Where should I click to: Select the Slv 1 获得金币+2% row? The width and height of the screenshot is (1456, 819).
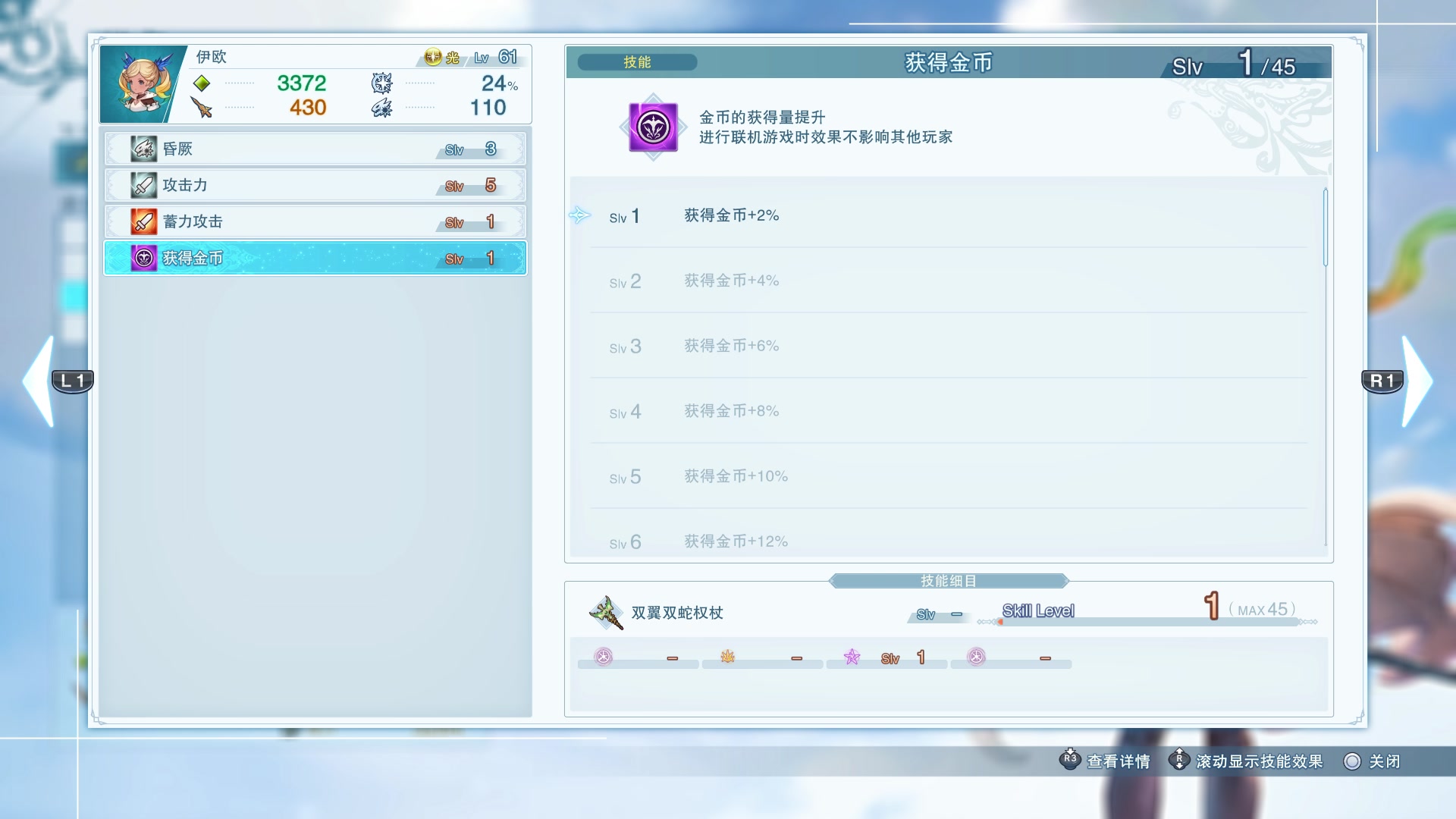tap(948, 216)
